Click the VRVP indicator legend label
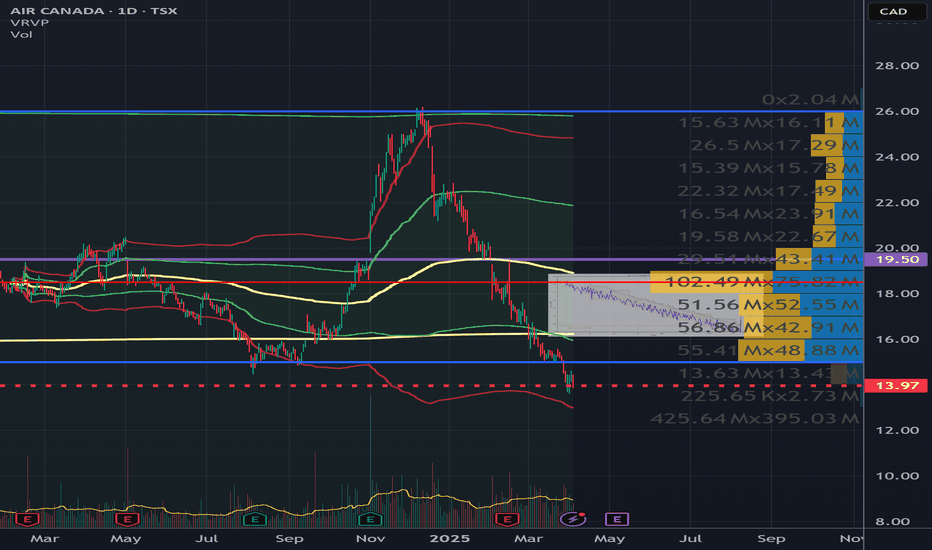Screen dimensions: 932x550 pyautogui.click(x=29, y=23)
